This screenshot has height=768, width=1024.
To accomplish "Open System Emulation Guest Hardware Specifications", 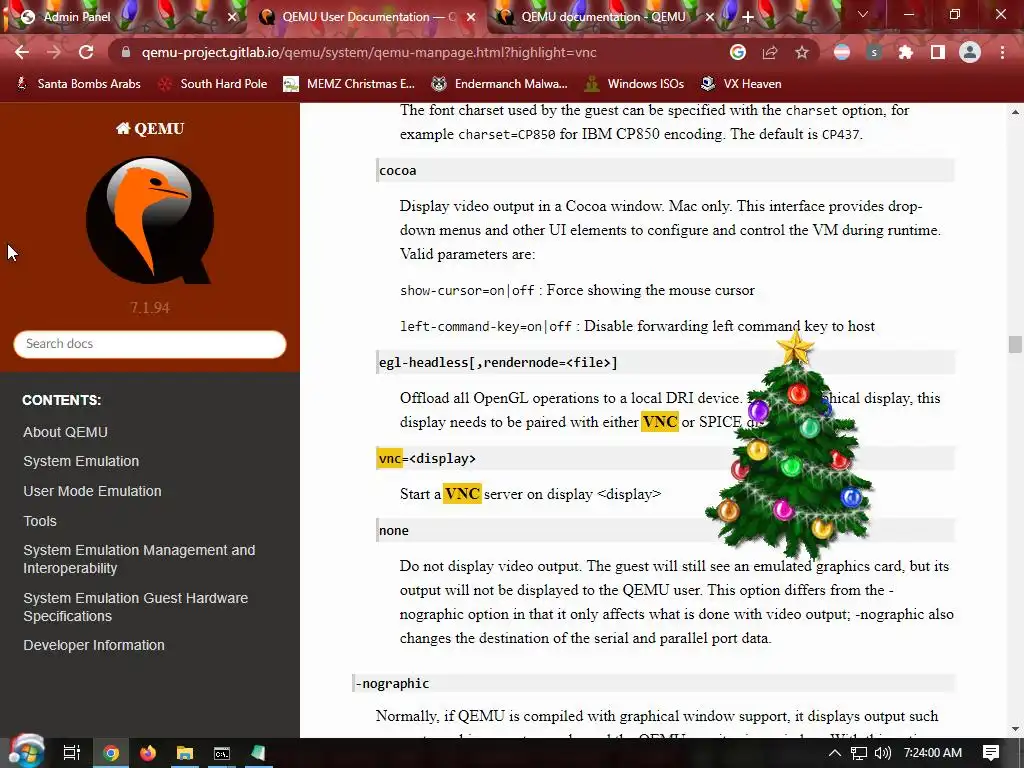I will tap(135, 607).
